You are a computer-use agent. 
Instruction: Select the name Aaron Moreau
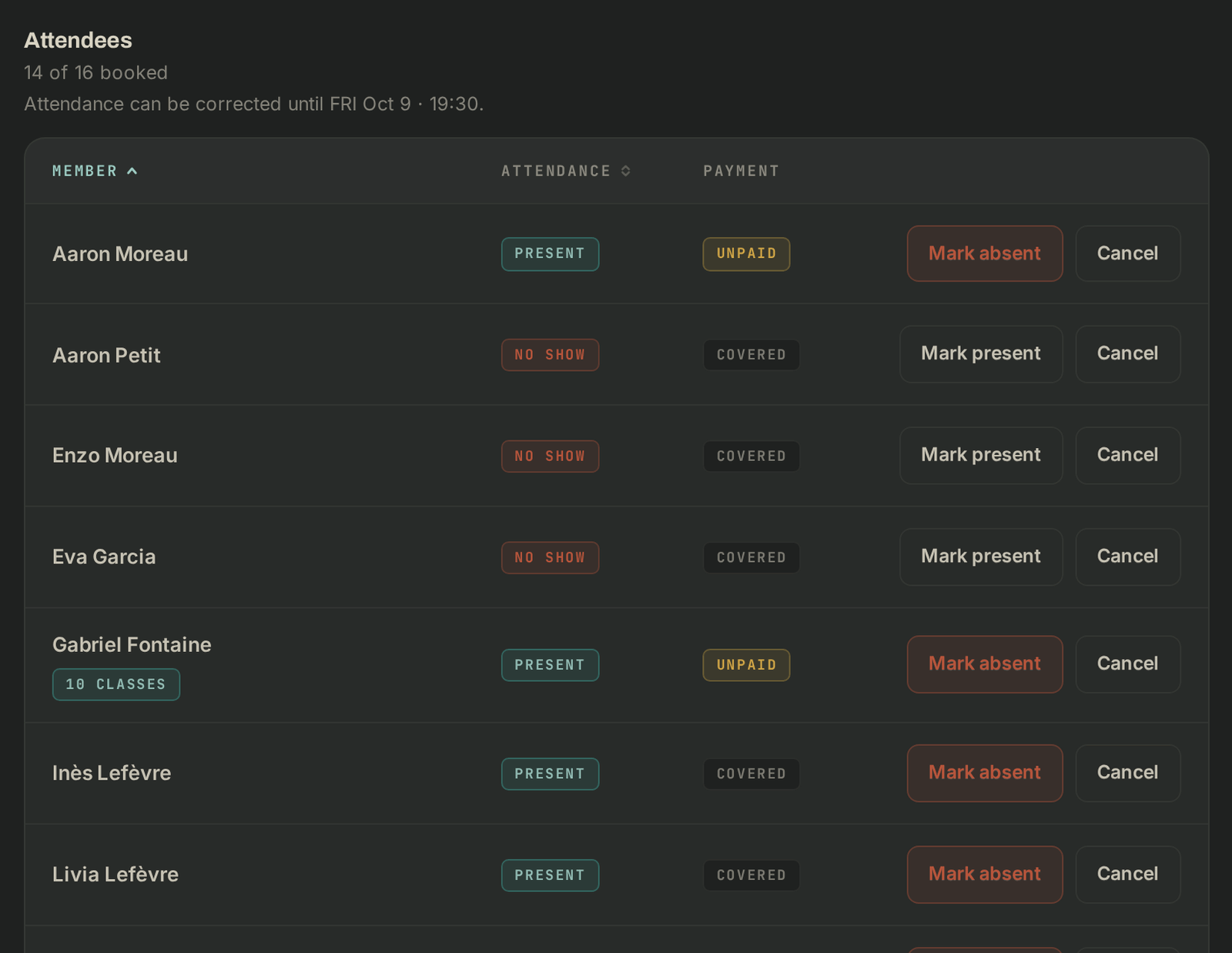point(120,254)
